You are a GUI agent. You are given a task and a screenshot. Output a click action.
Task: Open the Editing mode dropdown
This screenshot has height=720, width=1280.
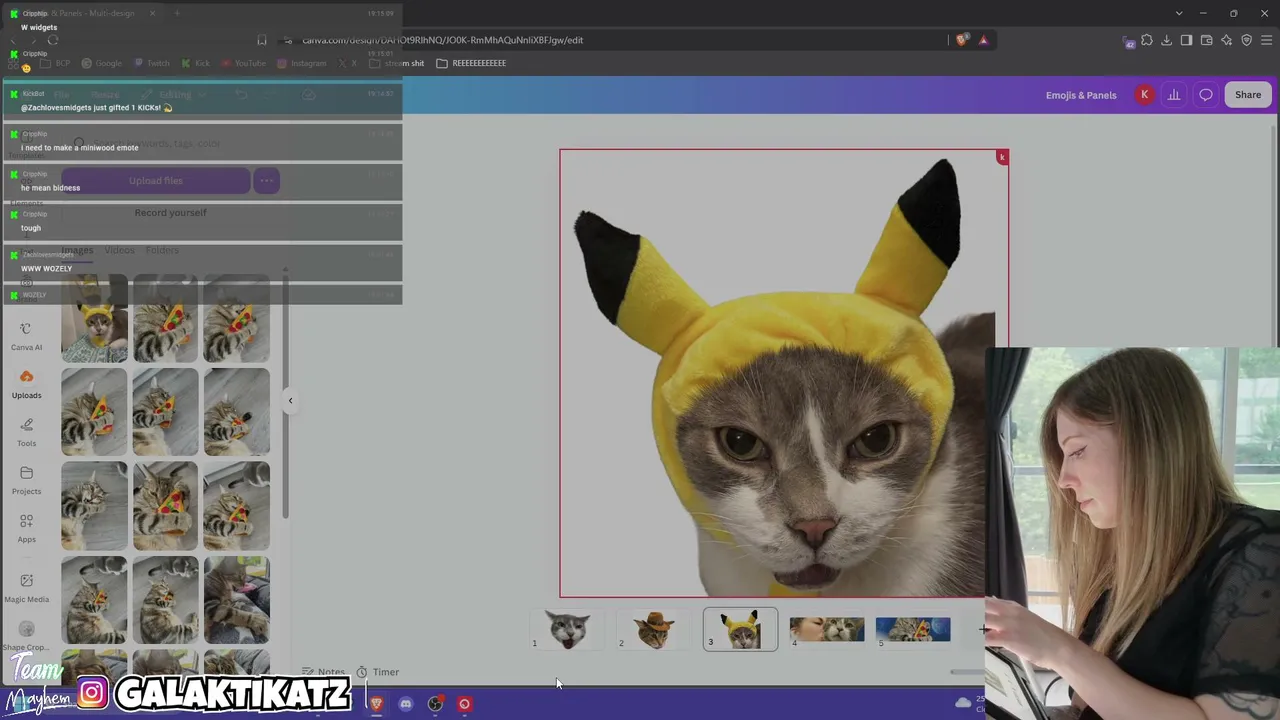(175, 95)
